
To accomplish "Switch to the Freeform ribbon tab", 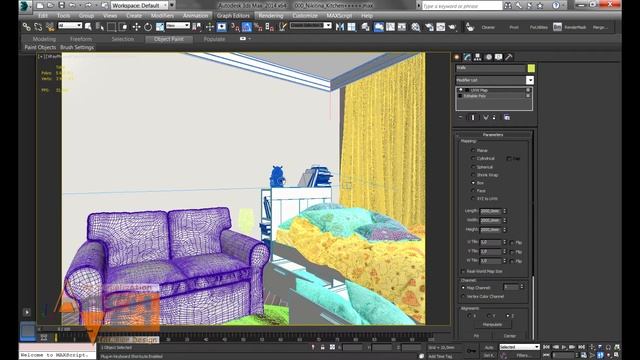I will pos(81,39).
